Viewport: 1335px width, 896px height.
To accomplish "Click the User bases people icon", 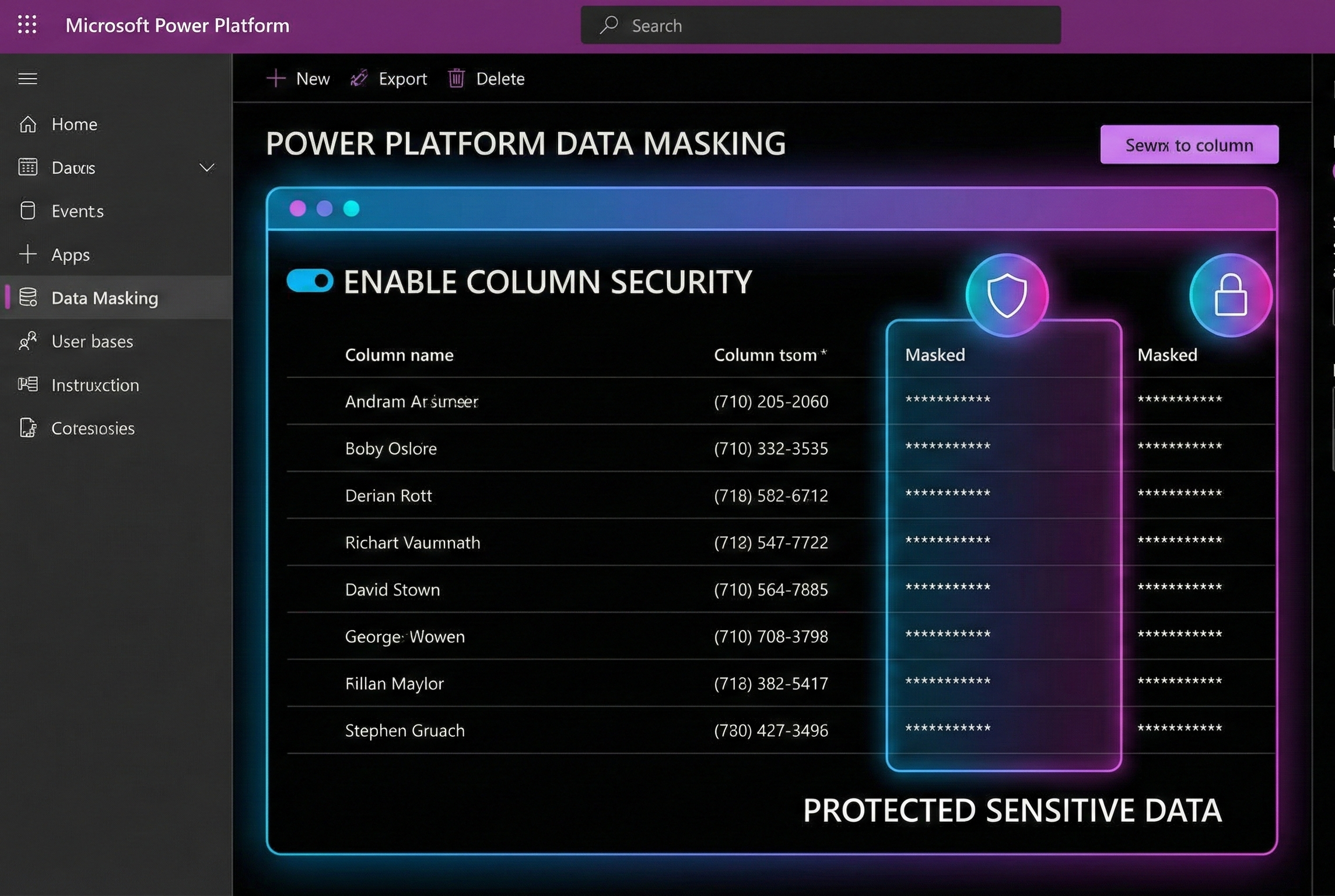I will 27,341.
